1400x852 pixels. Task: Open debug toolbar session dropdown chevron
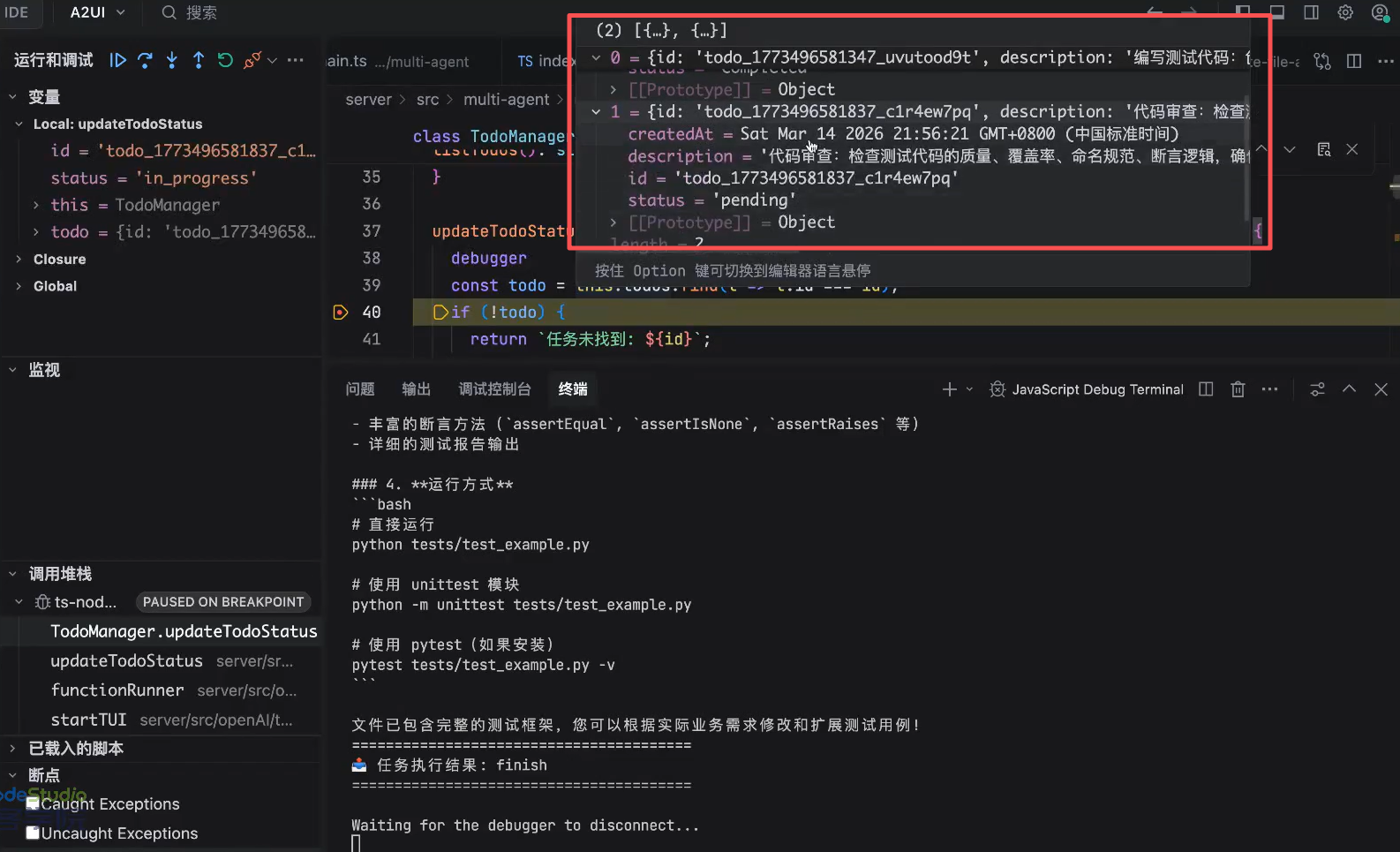272,60
